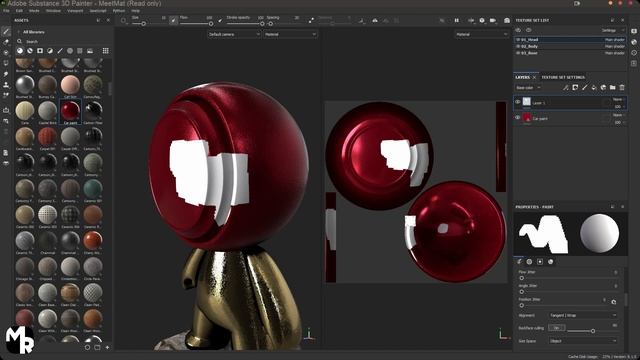This screenshot has width=640, height=360.
Task: Toggle visibility of 02_Body texture set
Action: [518, 47]
